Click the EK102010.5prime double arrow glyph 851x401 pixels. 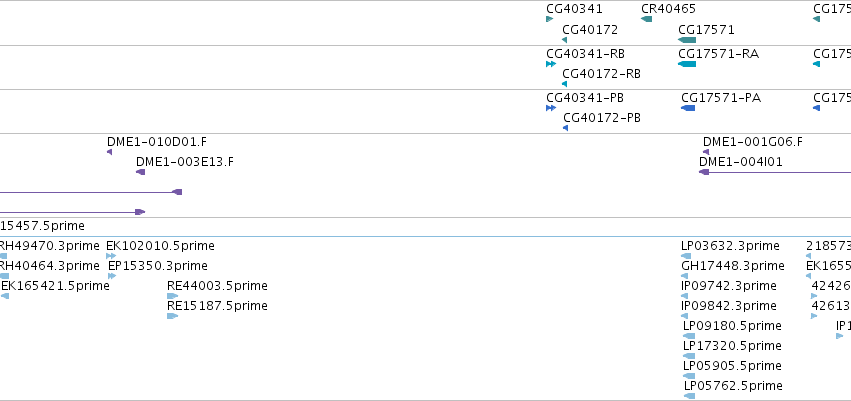click(111, 256)
